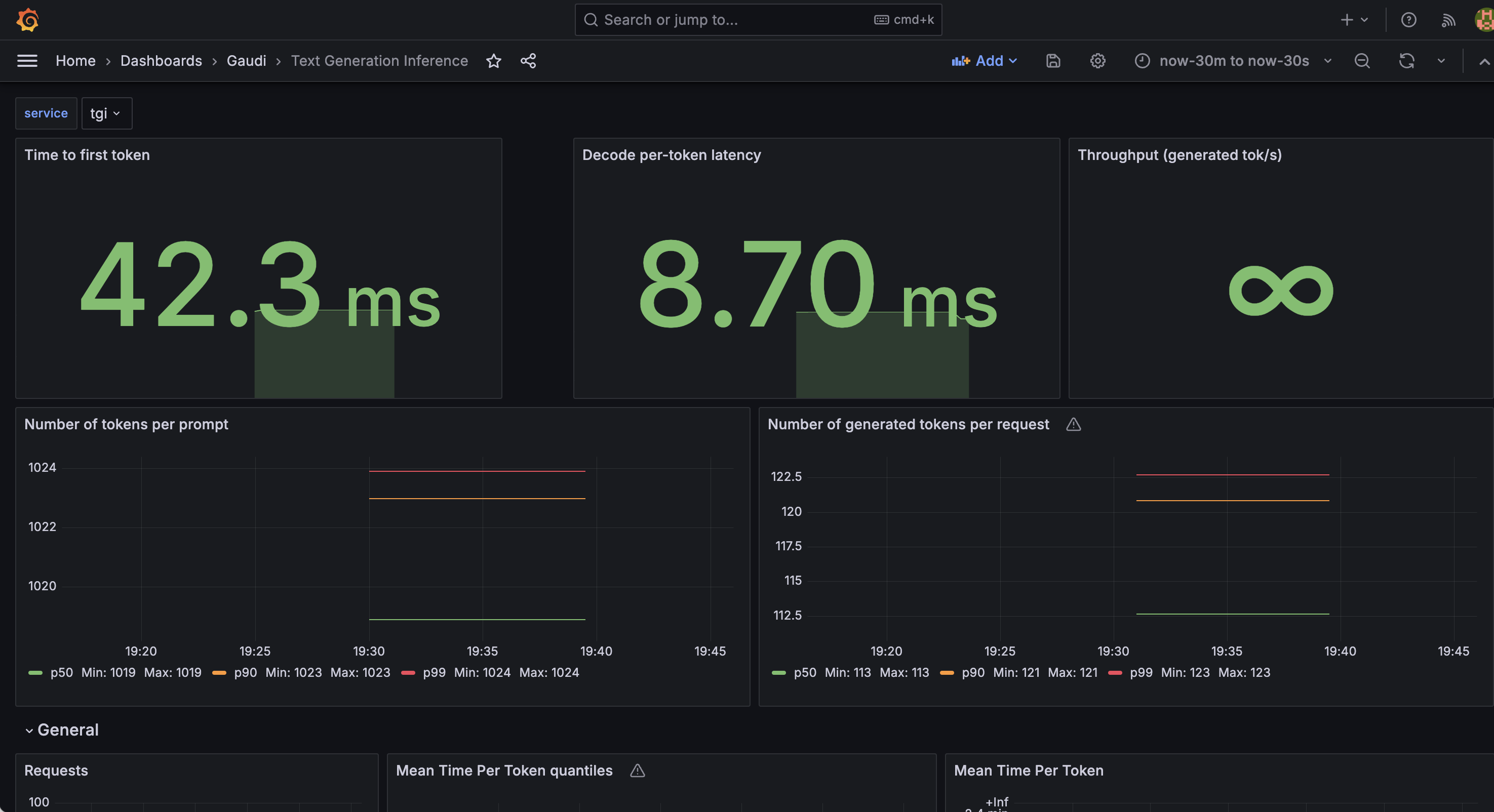Refresh the dashboard
The height and width of the screenshot is (812, 1494).
point(1406,61)
